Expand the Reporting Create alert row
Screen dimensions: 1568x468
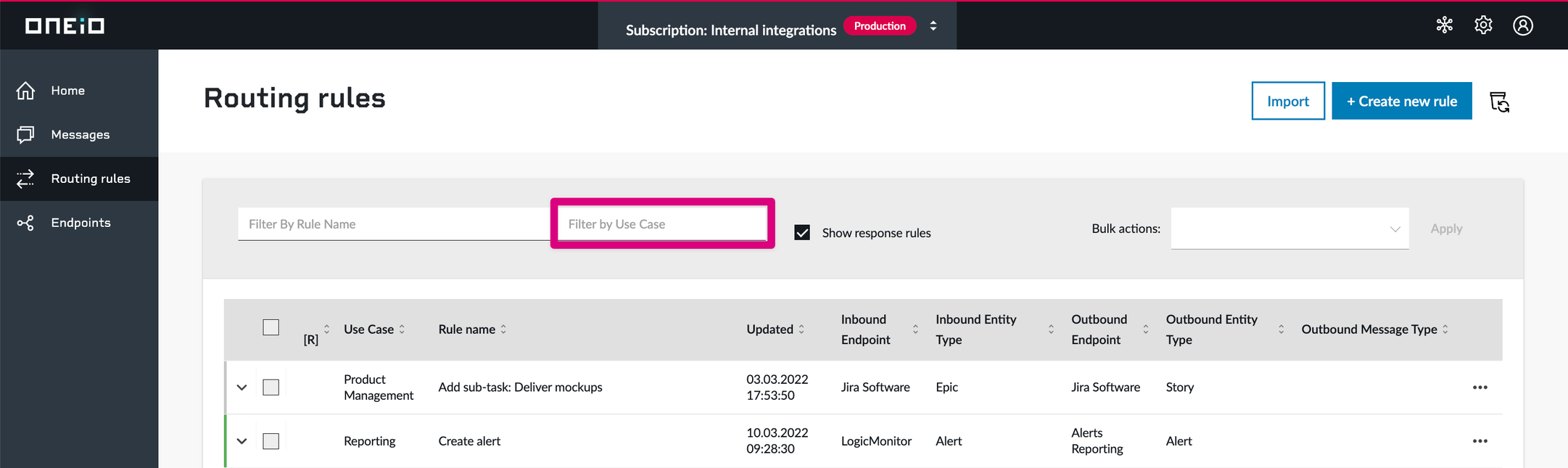(x=242, y=441)
